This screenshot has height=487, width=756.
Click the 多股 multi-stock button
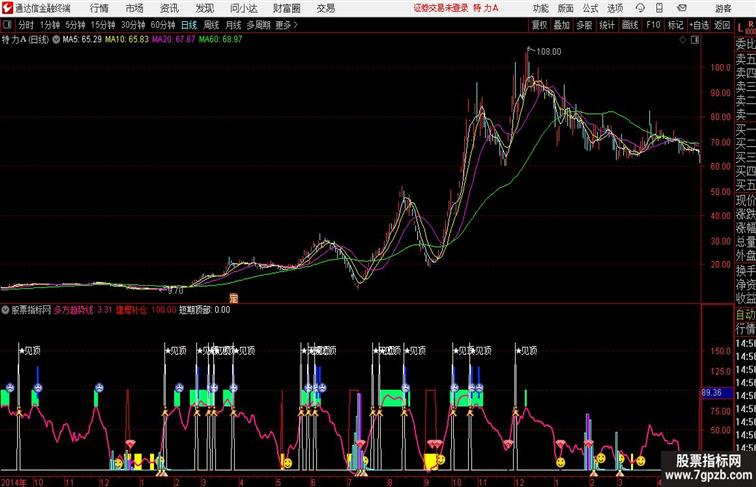[x=584, y=25]
